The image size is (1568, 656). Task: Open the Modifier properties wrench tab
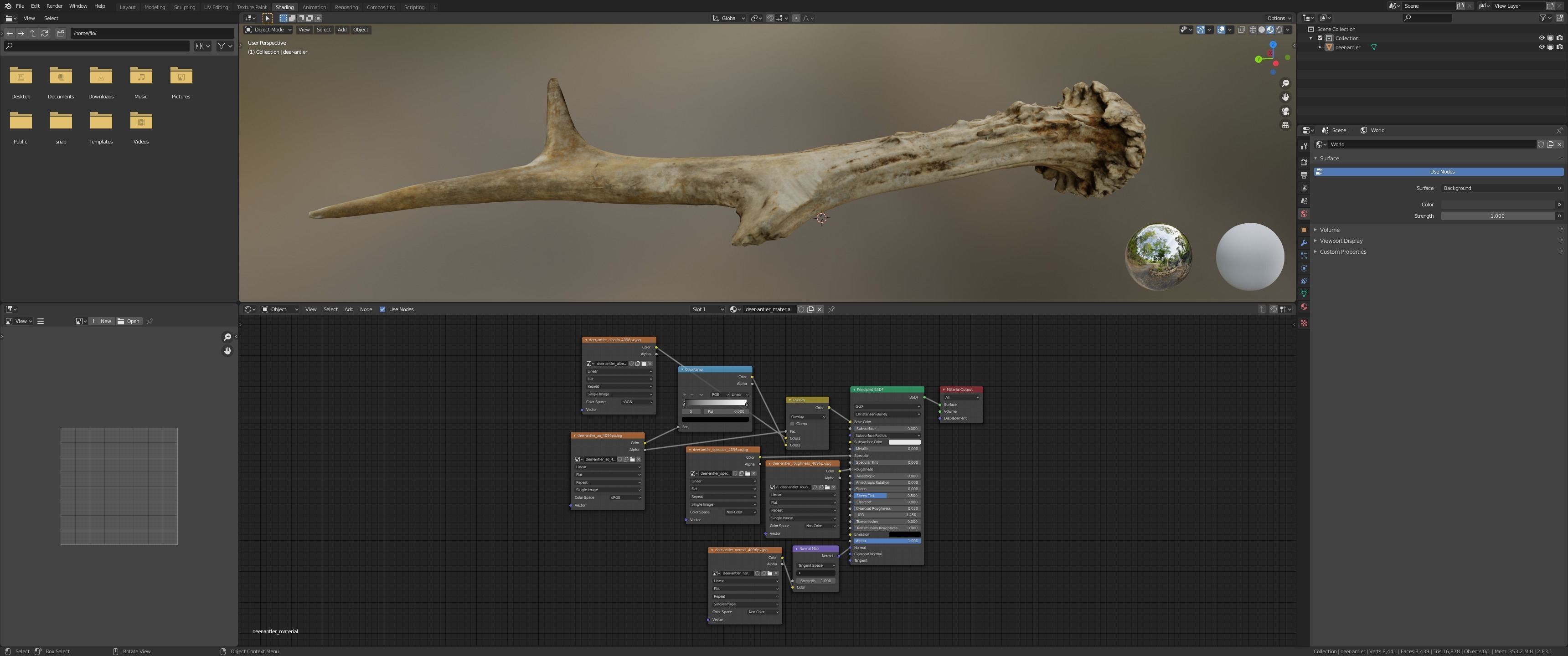point(1304,243)
